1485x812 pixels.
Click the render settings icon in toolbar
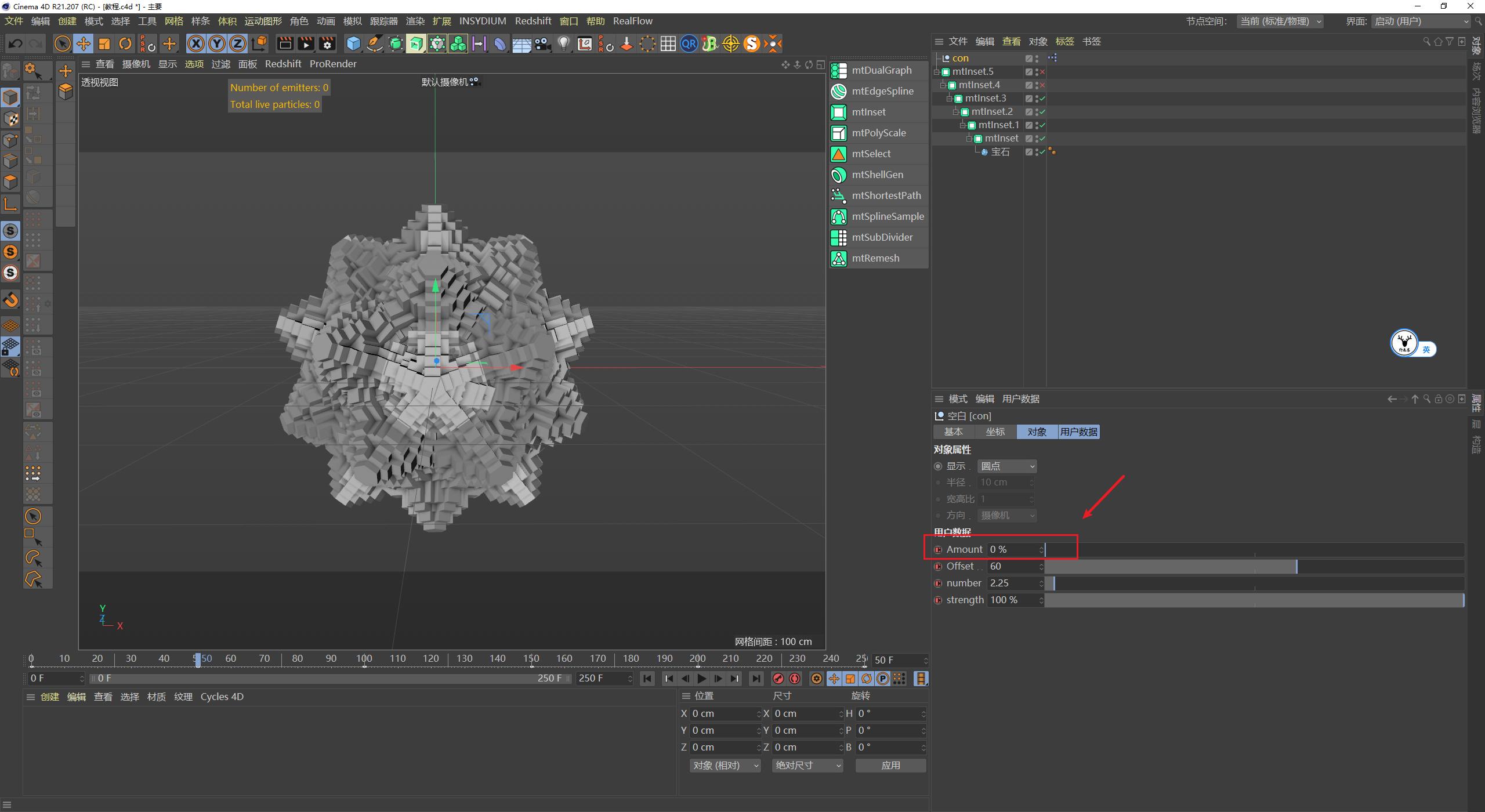327,43
